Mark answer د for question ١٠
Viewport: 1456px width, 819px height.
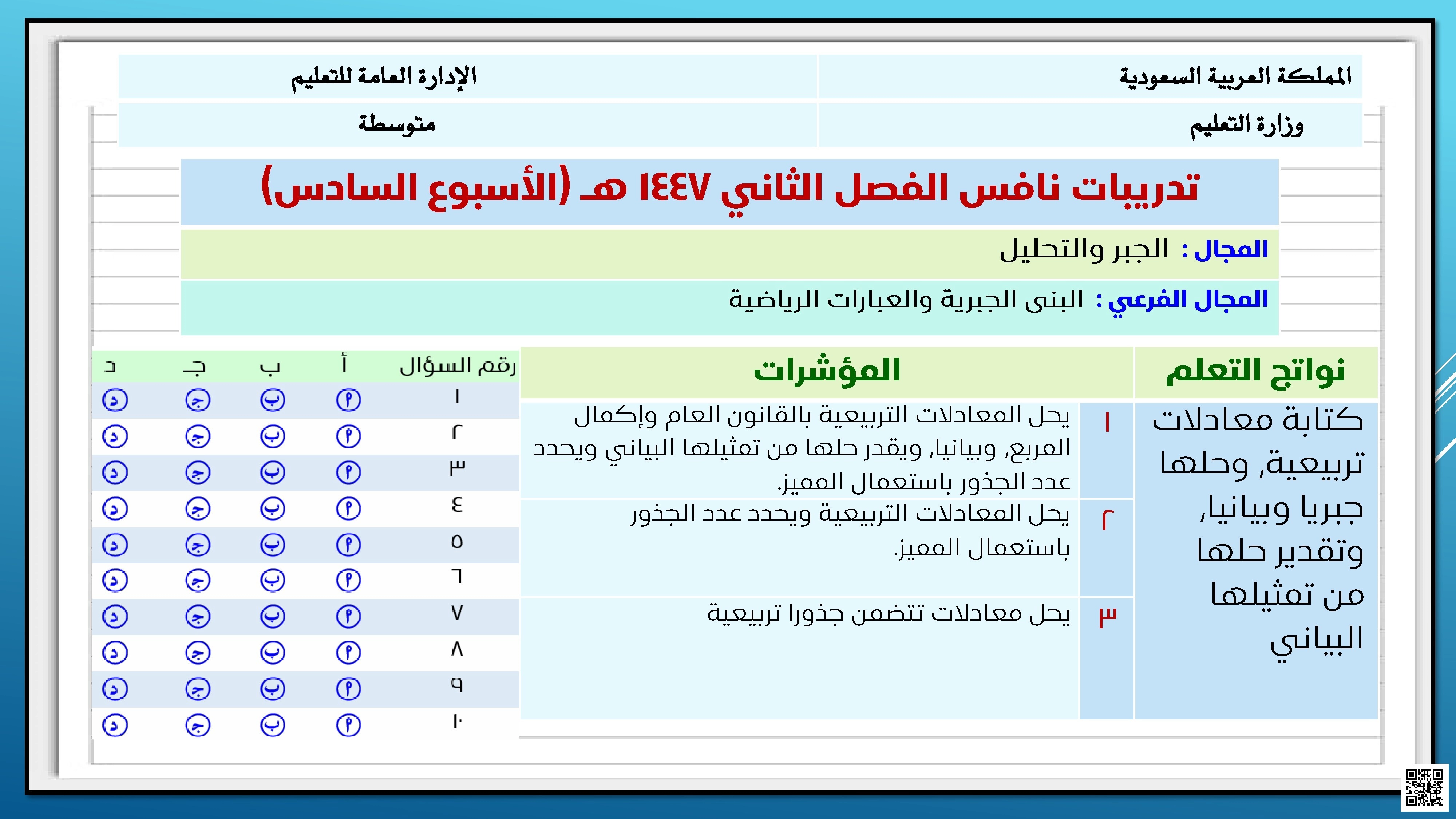pos(115,724)
